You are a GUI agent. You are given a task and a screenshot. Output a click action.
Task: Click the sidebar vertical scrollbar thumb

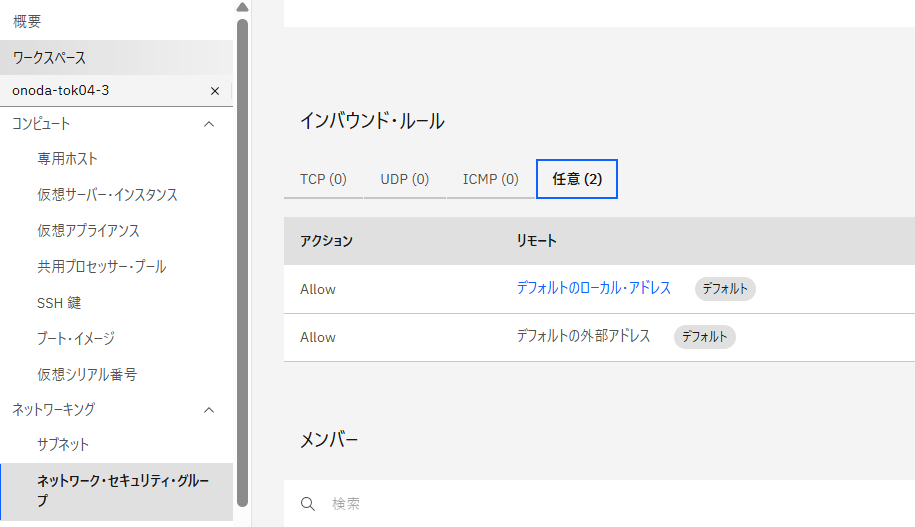click(243, 263)
